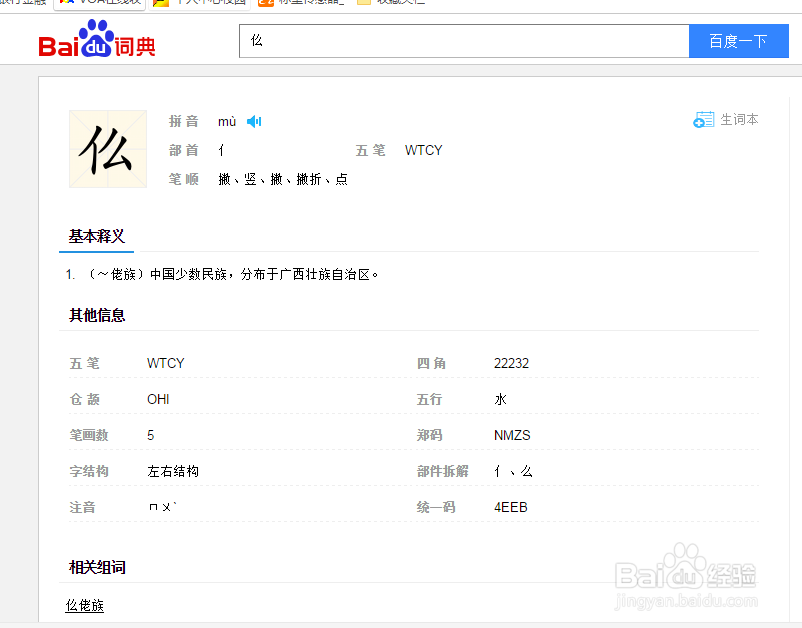Play the pronunciation audio for "mù"

(x=253, y=120)
